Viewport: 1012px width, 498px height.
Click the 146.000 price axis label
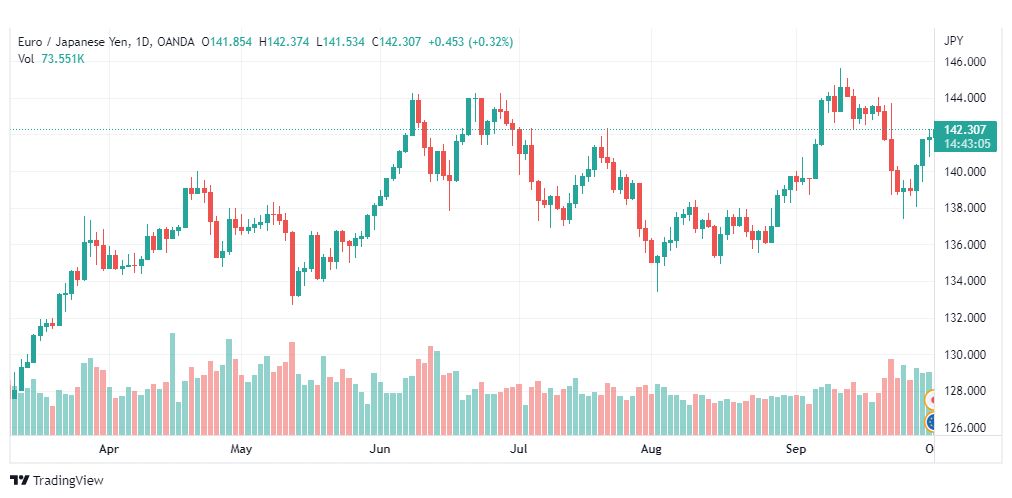click(966, 62)
